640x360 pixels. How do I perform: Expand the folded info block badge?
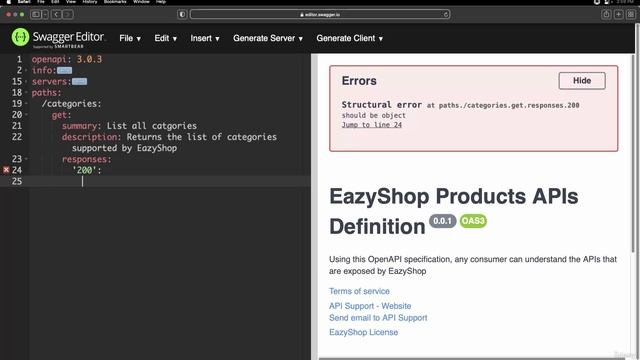64,71
